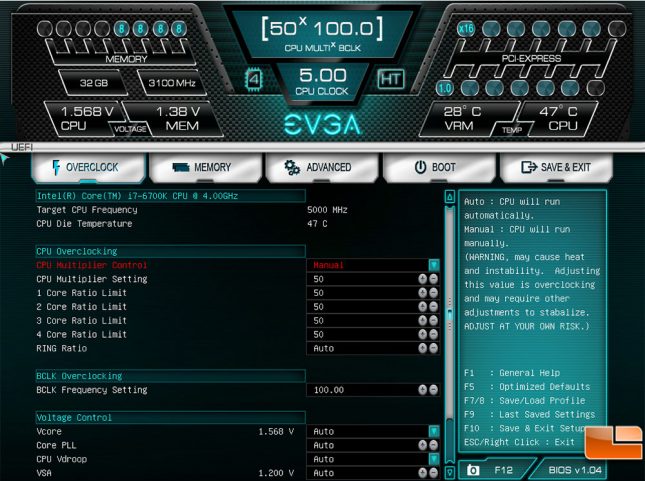The width and height of the screenshot is (645, 481).
Task: Click the x16 PCI-Express slot indicator
Action: pos(466,29)
